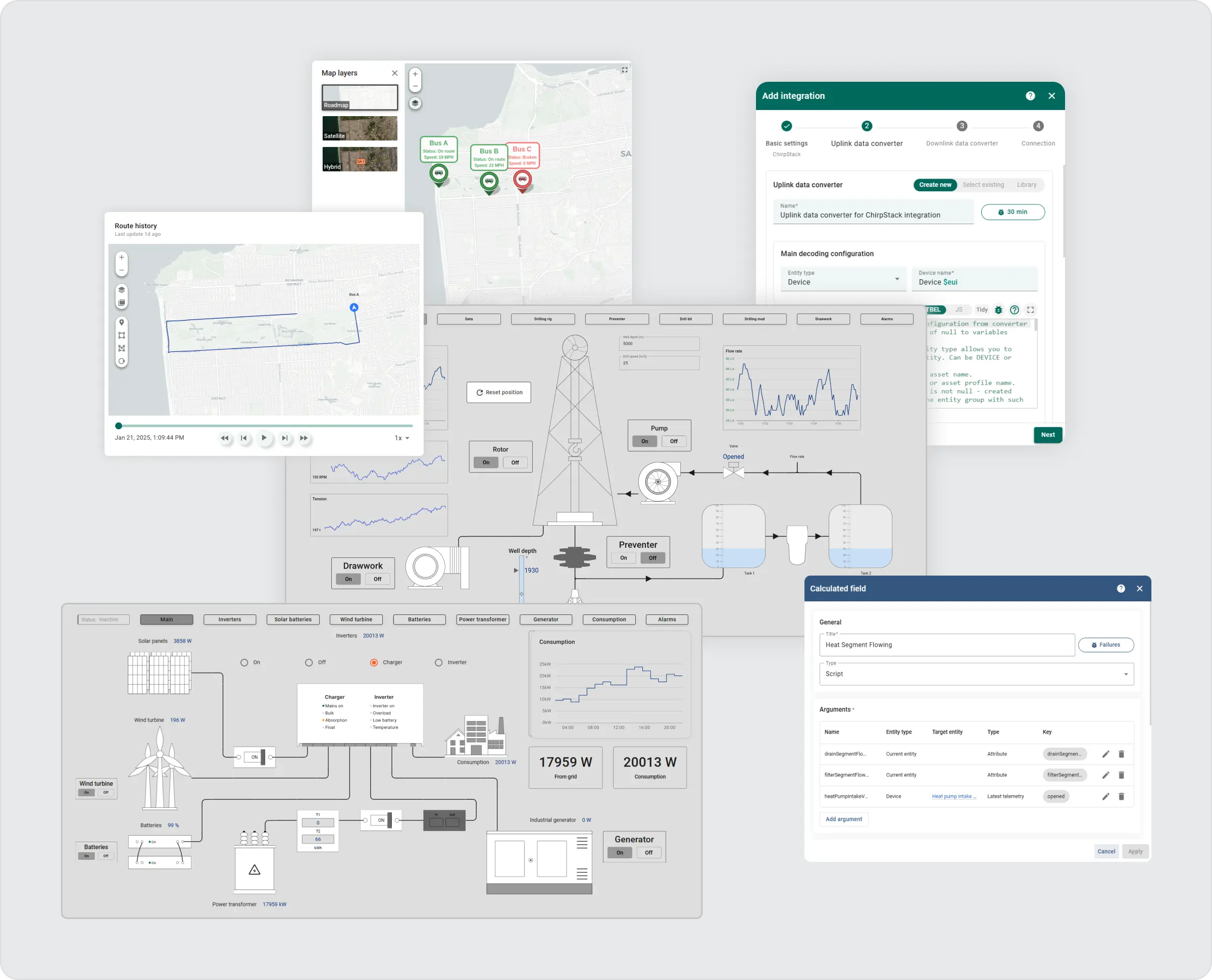Click the layers icon on bus map
The image size is (1212, 980).
point(415,104)
